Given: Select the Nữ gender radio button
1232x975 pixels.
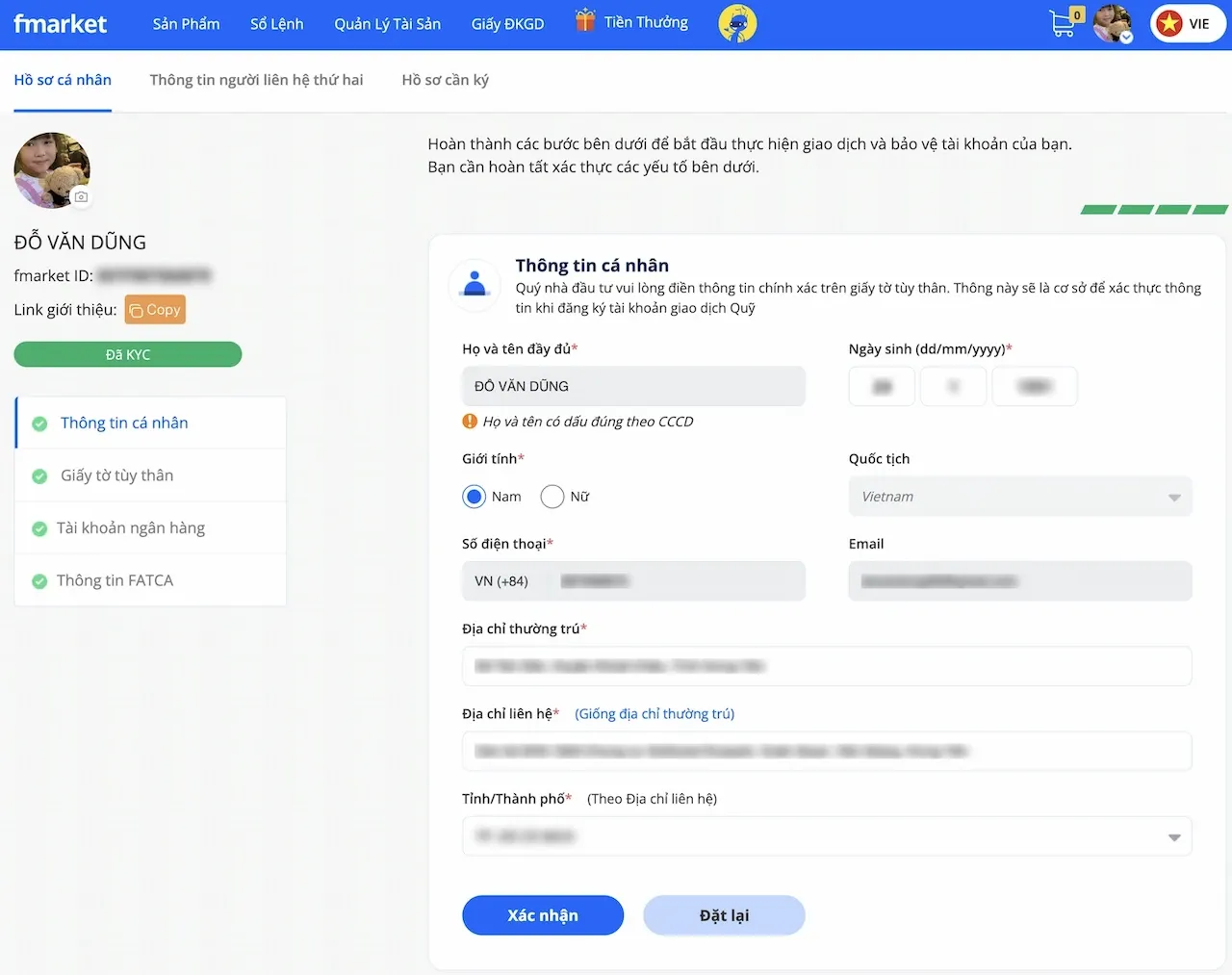Looking at the screenshot, I should (552, 496).
